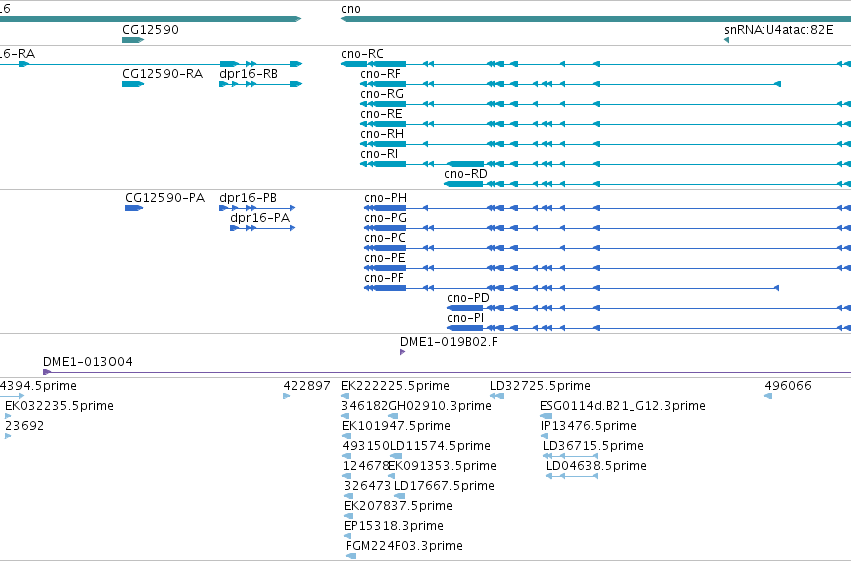Screen dimensions: 851x561
Task: Click the 496066 feature label
Action: 788,386
